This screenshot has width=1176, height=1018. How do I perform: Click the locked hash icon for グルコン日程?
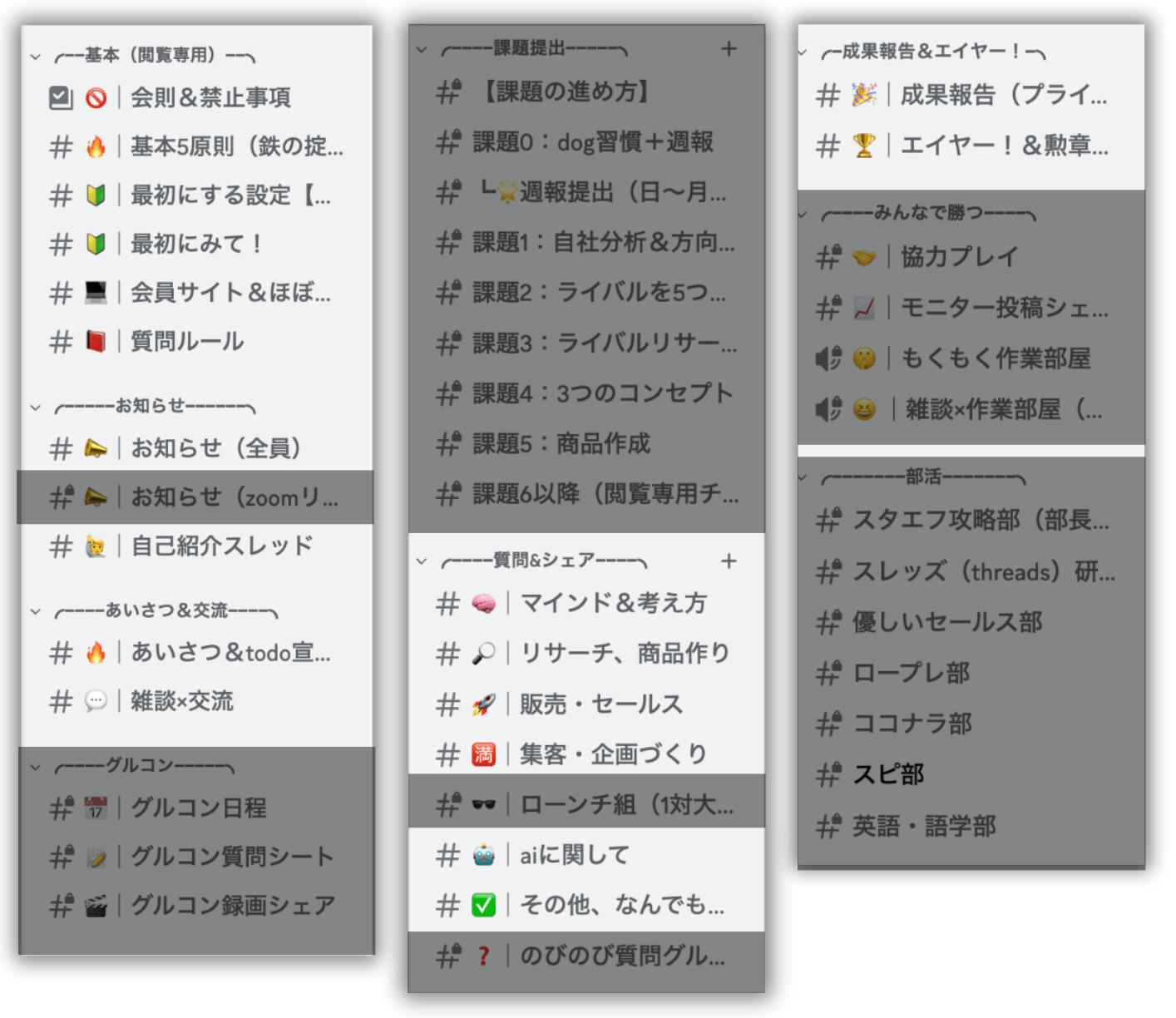pos(62,808)
